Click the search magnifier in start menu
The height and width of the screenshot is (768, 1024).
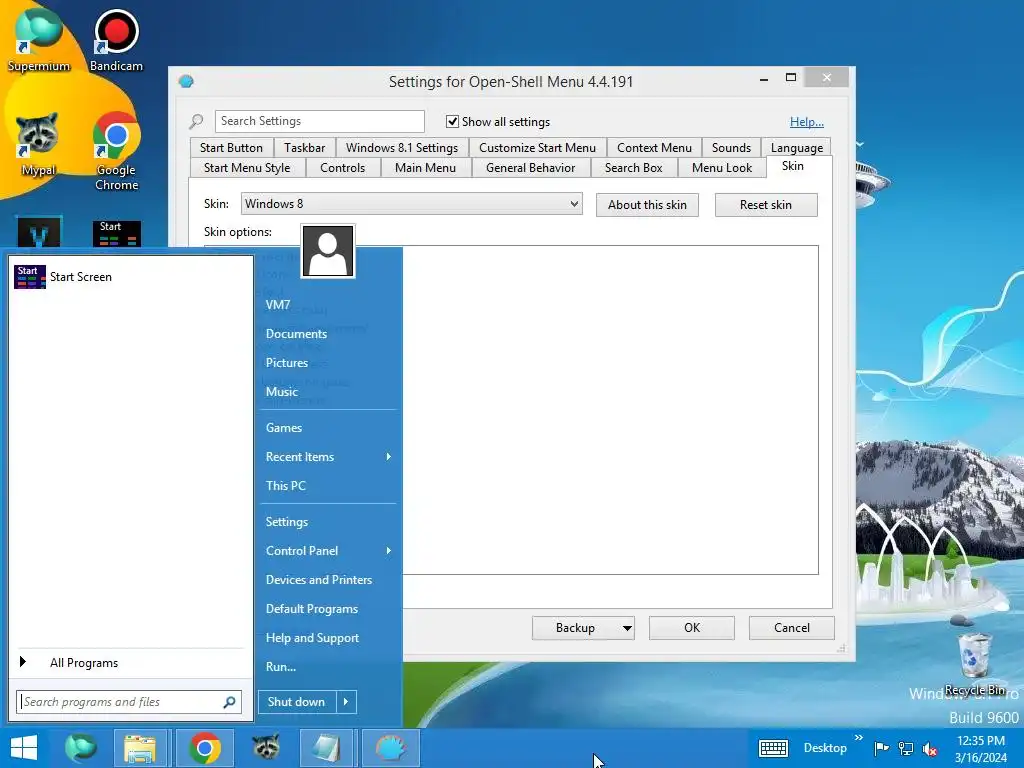point(229,702)
